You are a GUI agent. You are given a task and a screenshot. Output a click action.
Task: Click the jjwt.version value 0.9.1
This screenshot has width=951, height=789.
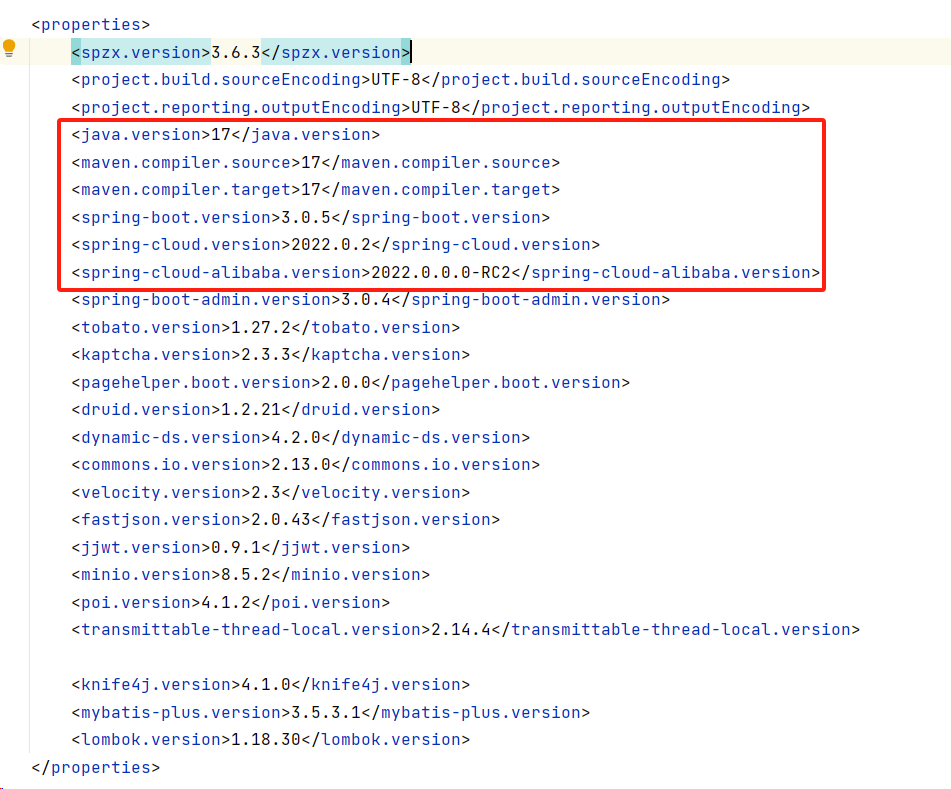click(236, 547)
